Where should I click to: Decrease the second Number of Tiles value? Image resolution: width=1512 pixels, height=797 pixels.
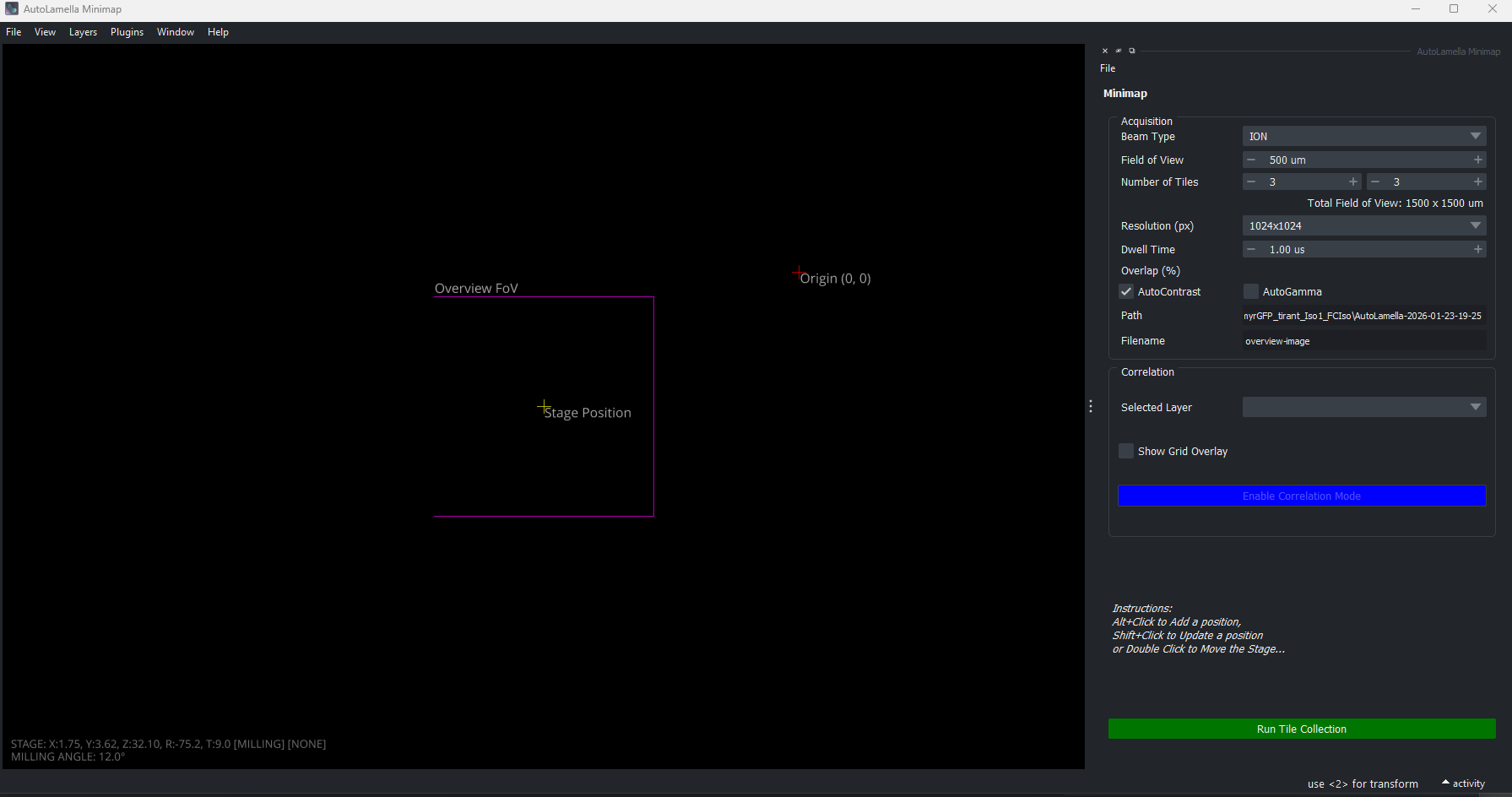click(1375, 182)
